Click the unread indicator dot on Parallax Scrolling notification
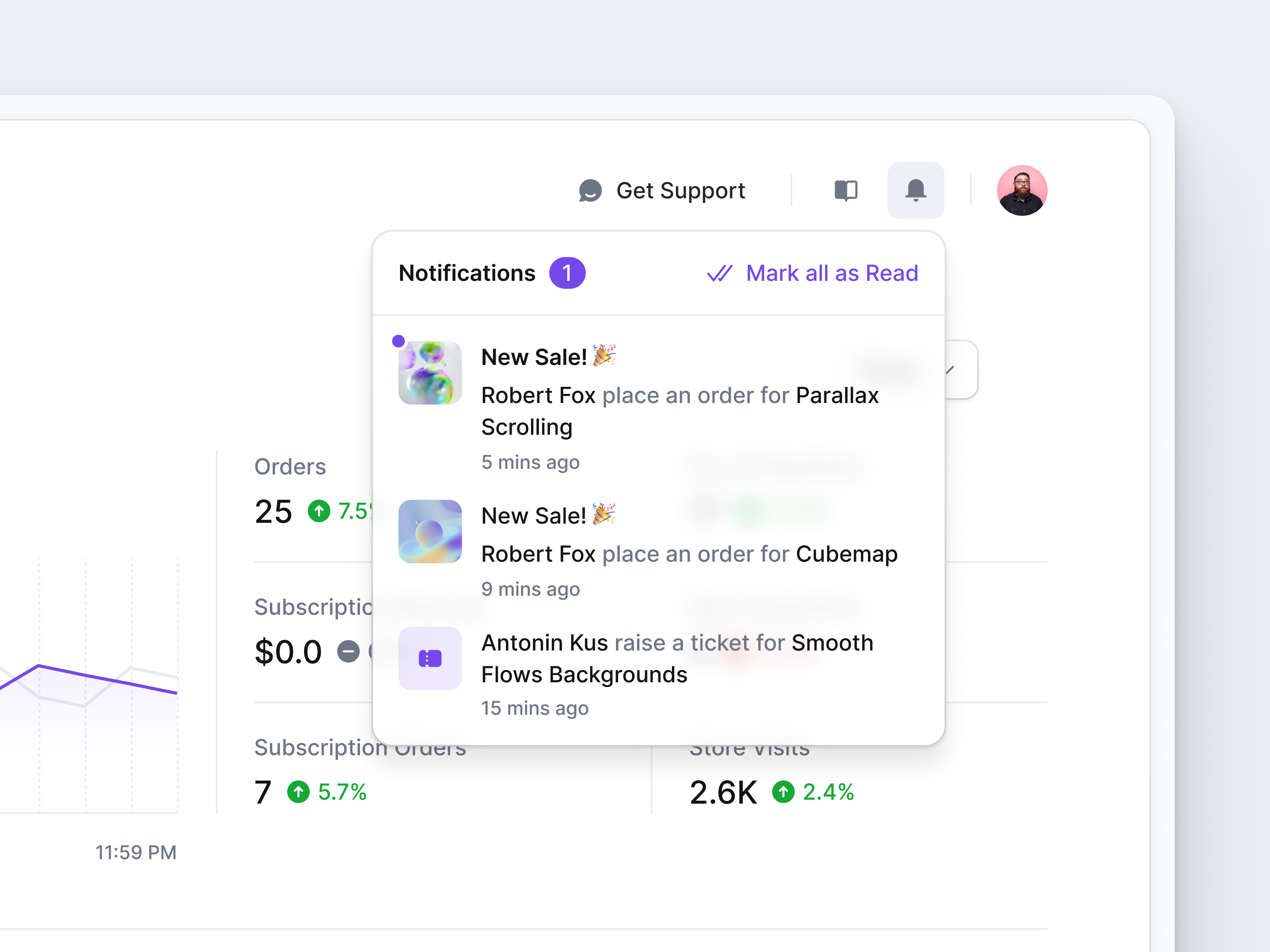 (x=398, y=340)
